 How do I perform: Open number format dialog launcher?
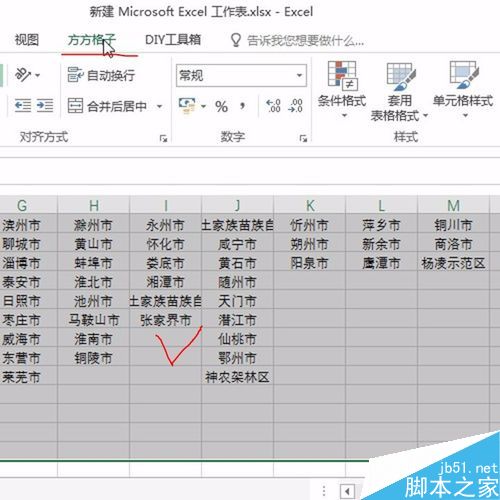coord(303,138)
